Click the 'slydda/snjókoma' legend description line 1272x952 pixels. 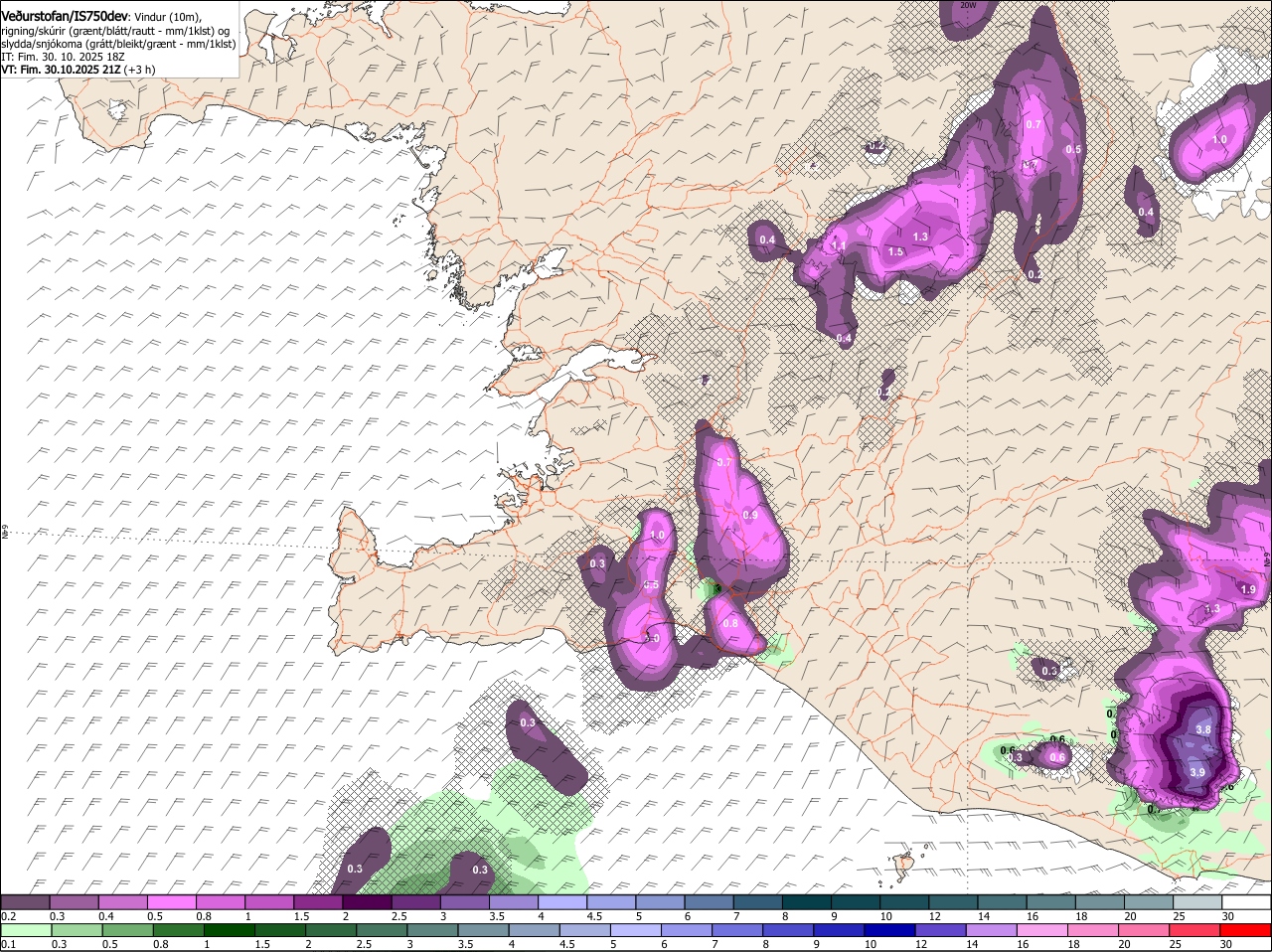pyautogui.click(x=118, y=45)
